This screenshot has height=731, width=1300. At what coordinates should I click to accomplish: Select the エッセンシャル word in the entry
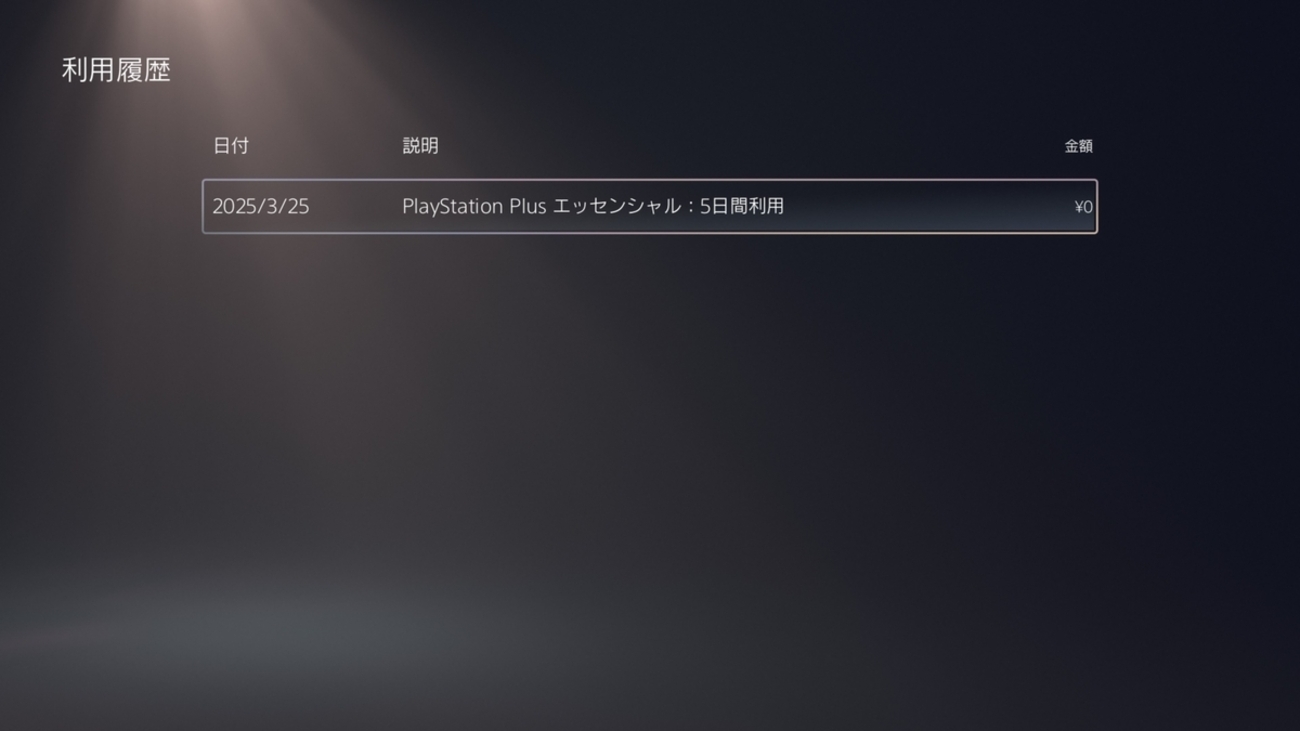616,206
